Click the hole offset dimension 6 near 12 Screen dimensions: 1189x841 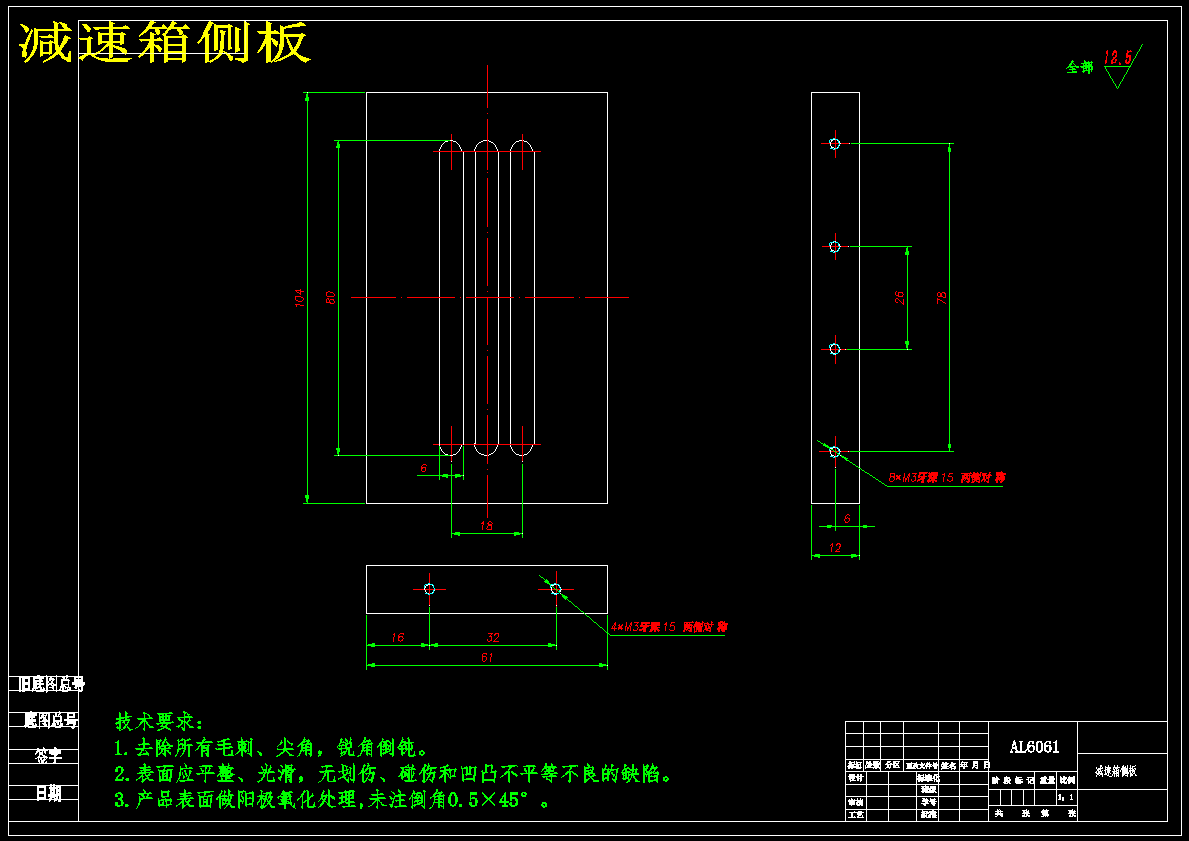click(847, 519)
